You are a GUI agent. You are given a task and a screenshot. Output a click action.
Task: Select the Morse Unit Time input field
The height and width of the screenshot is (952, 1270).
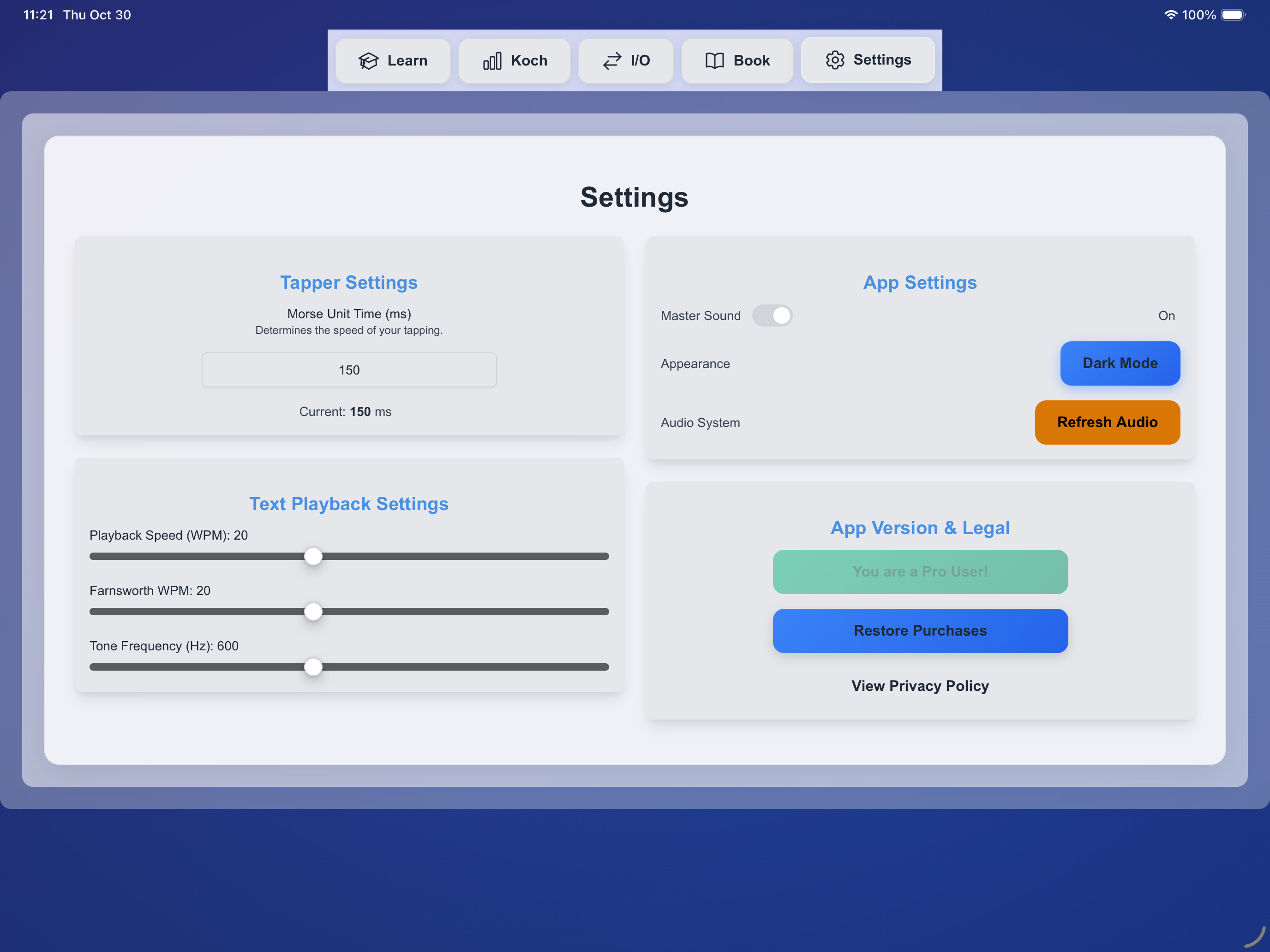pyautogui.click(x=349, y=370)
